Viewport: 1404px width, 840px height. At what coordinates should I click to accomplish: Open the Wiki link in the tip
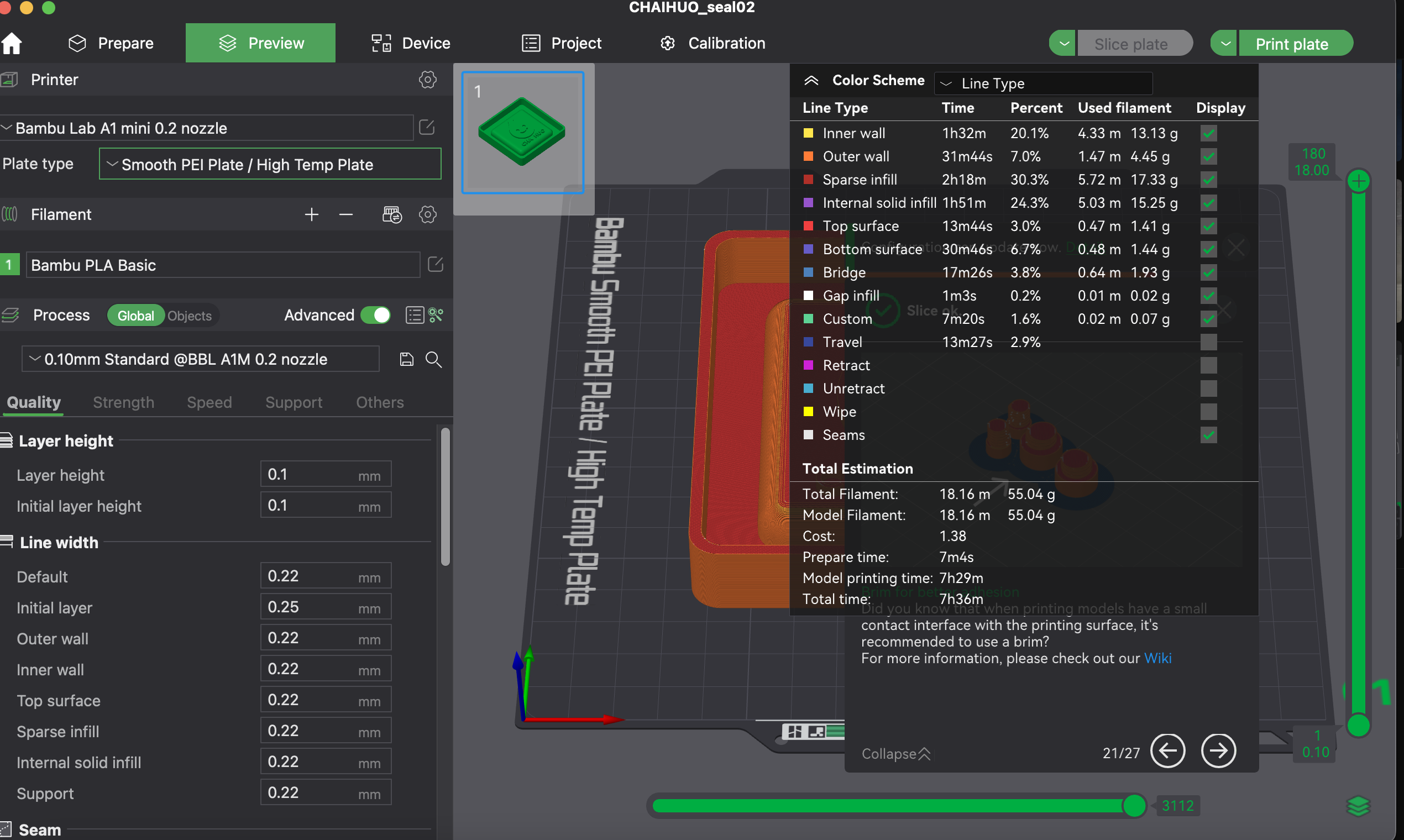pos(1157,658)
